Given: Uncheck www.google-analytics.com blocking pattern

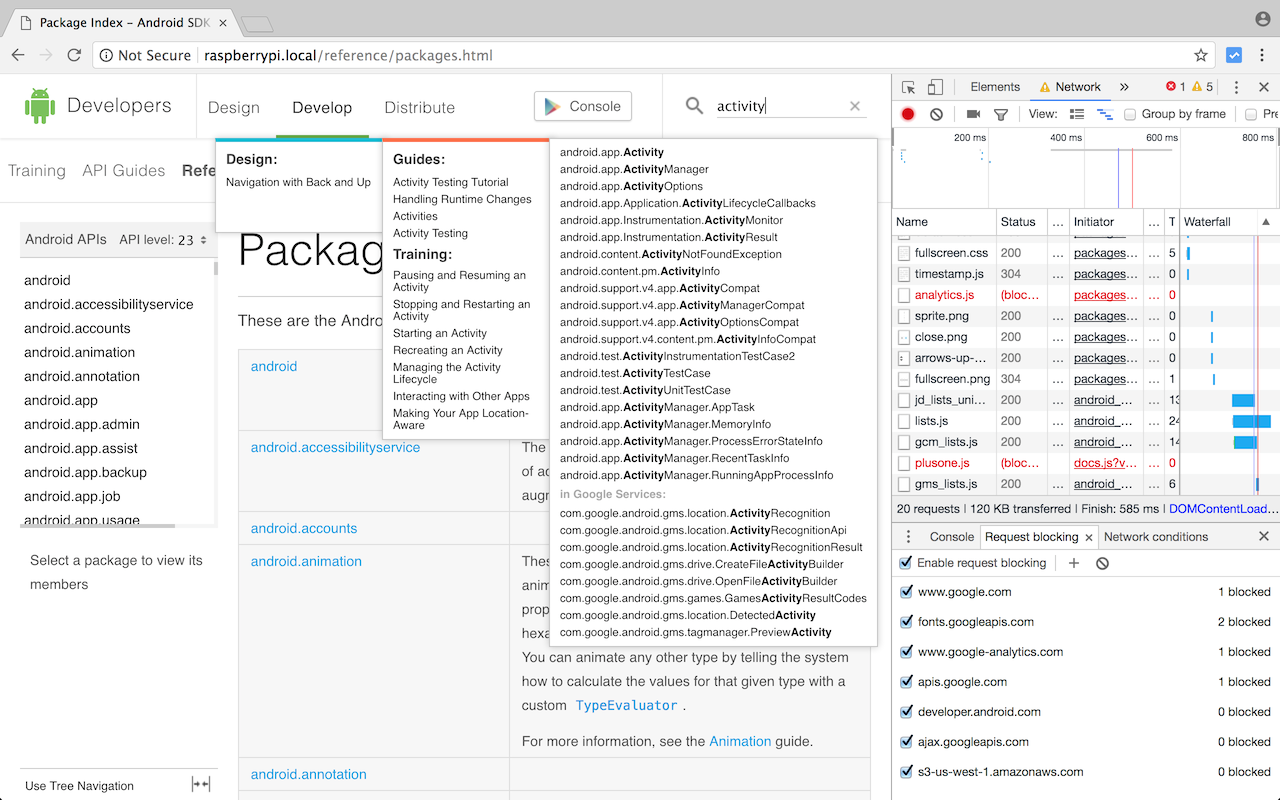Looking at the screenshot, I should click(906, 652).
